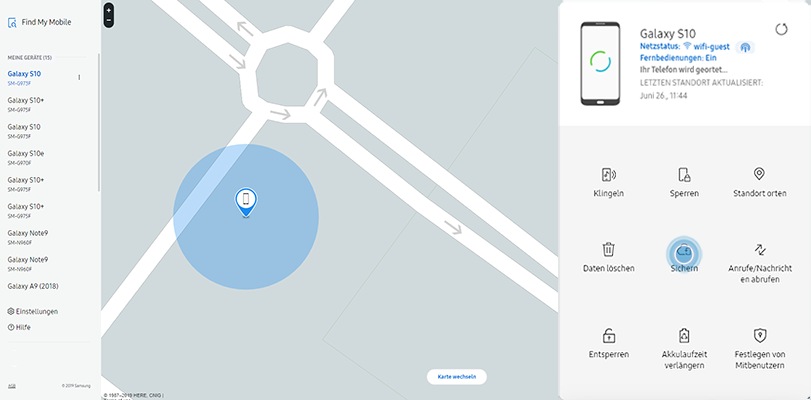The width and height of the screenshot is (811, 400).
Task: Select the Galaxy S10e device
Action: coord(26,157)
